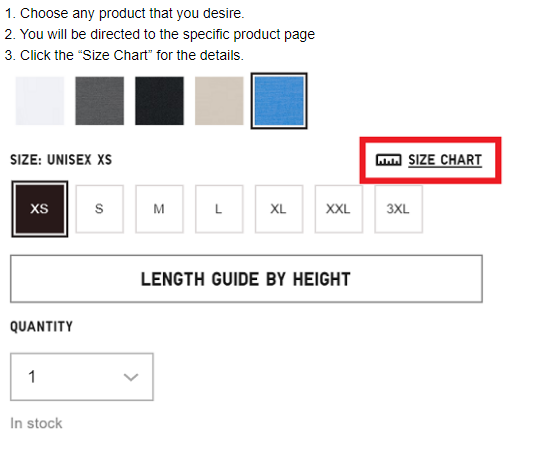The height and width of the screenshot is (453, 547).
Task: Choose the black color swatch
Action: coord(159,101)
